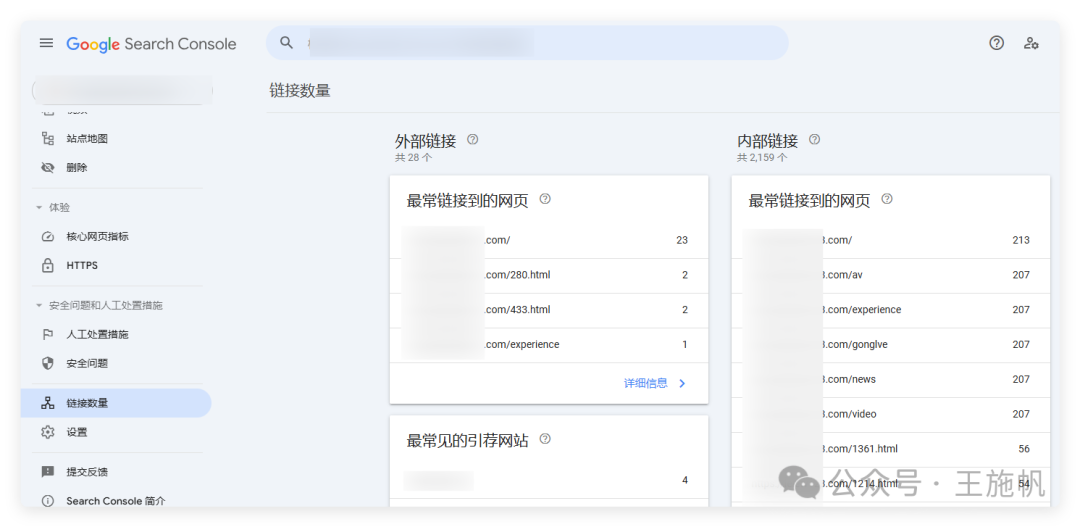Select internal row .com/ with 213 links
1080x527 pixels.
pyautogui.click(x=891, y=240)
